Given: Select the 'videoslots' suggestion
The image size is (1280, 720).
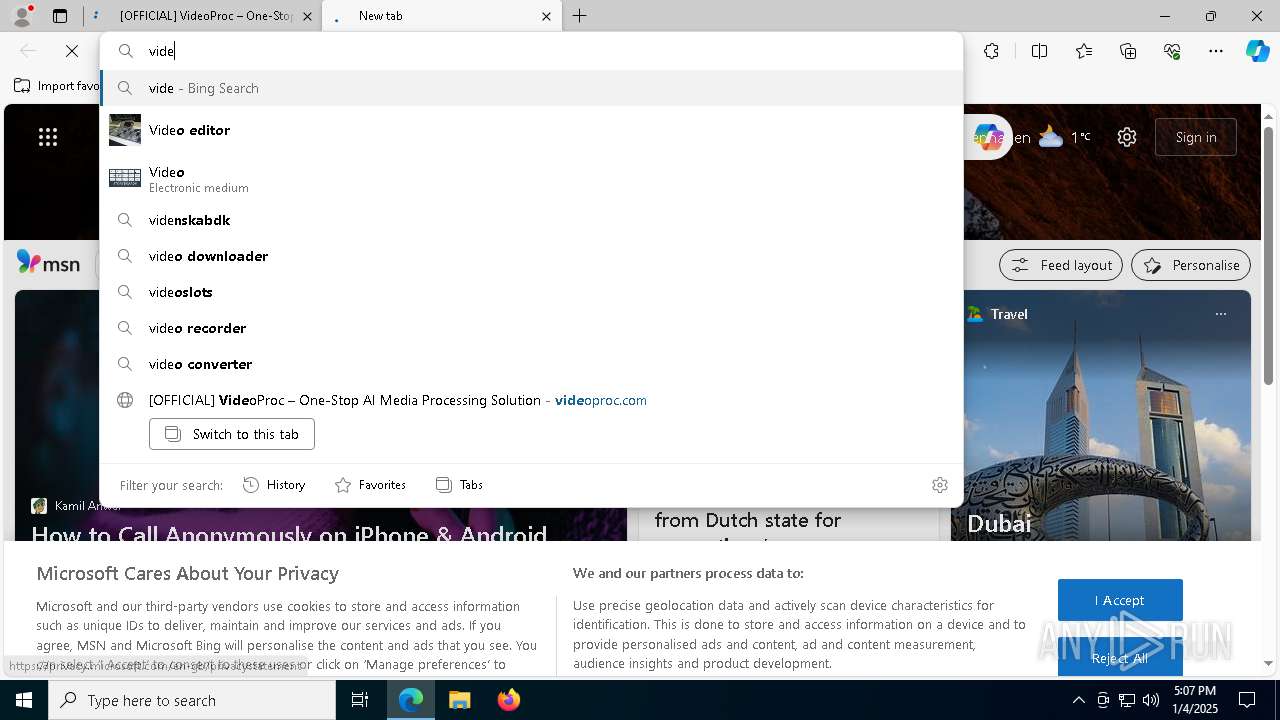Looking at the screenshot, I should pyautogui.click(x=531, y=292).
